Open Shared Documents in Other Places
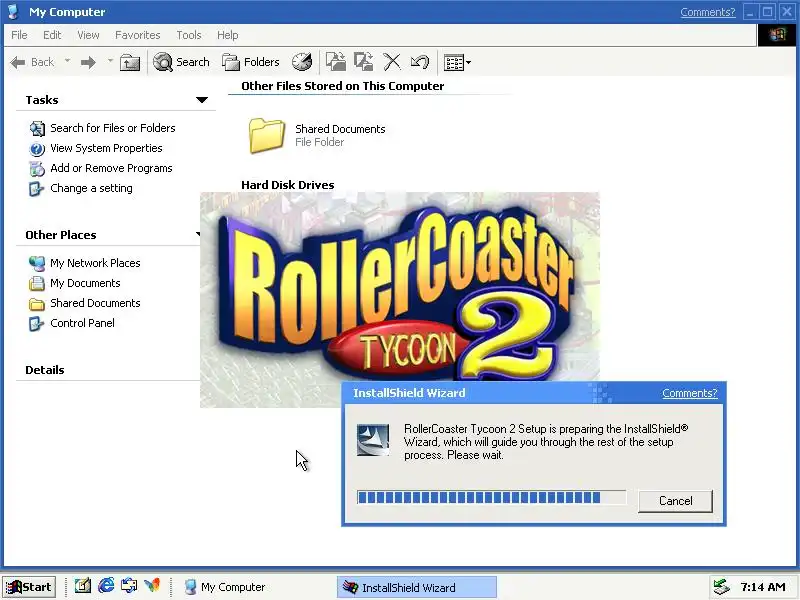 tap(95, 303)
